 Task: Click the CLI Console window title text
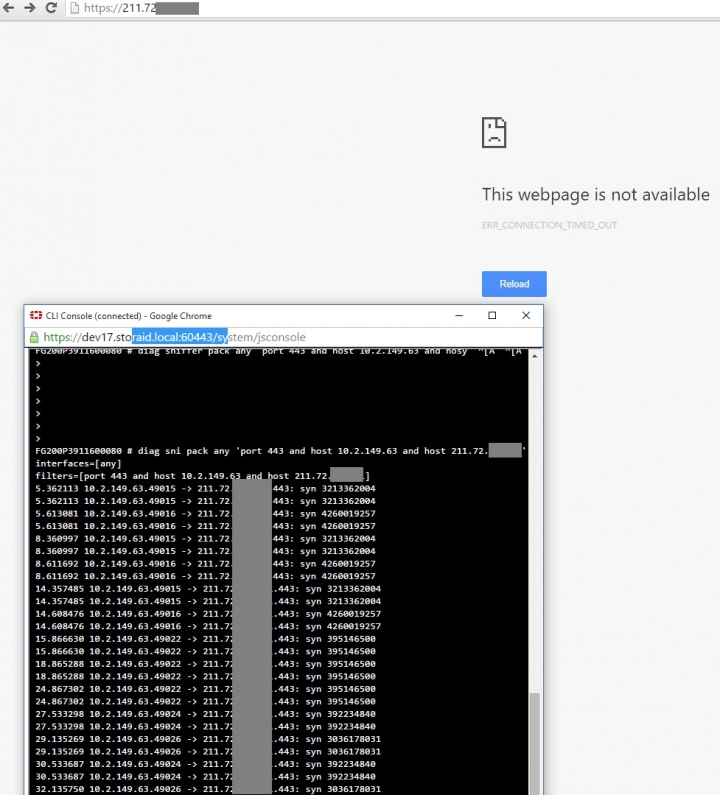pyautogui.click(x=129, y=316)
